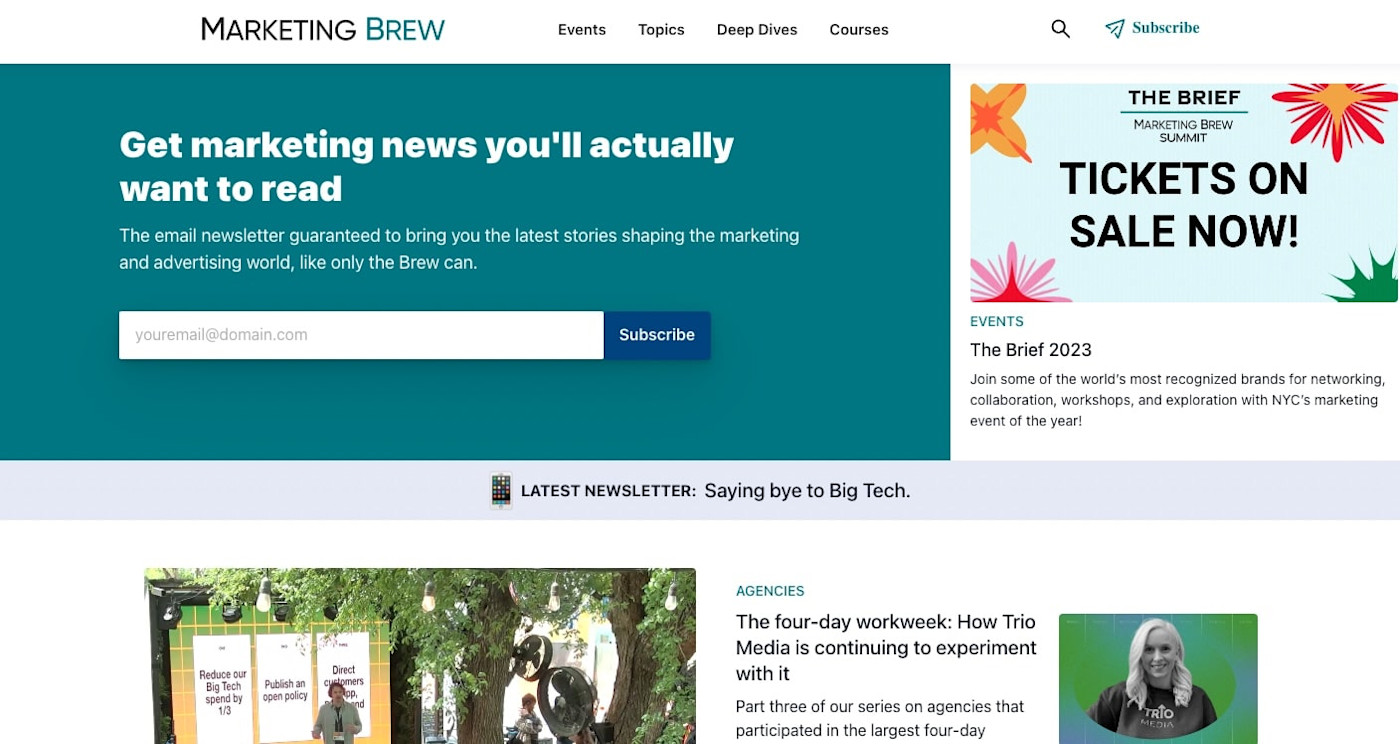The height and width of the screenshot is (744, 1400).
Task: Open the Tickets On Sale Now banner
Action: pyautogui.click(x=1184, y=192)
